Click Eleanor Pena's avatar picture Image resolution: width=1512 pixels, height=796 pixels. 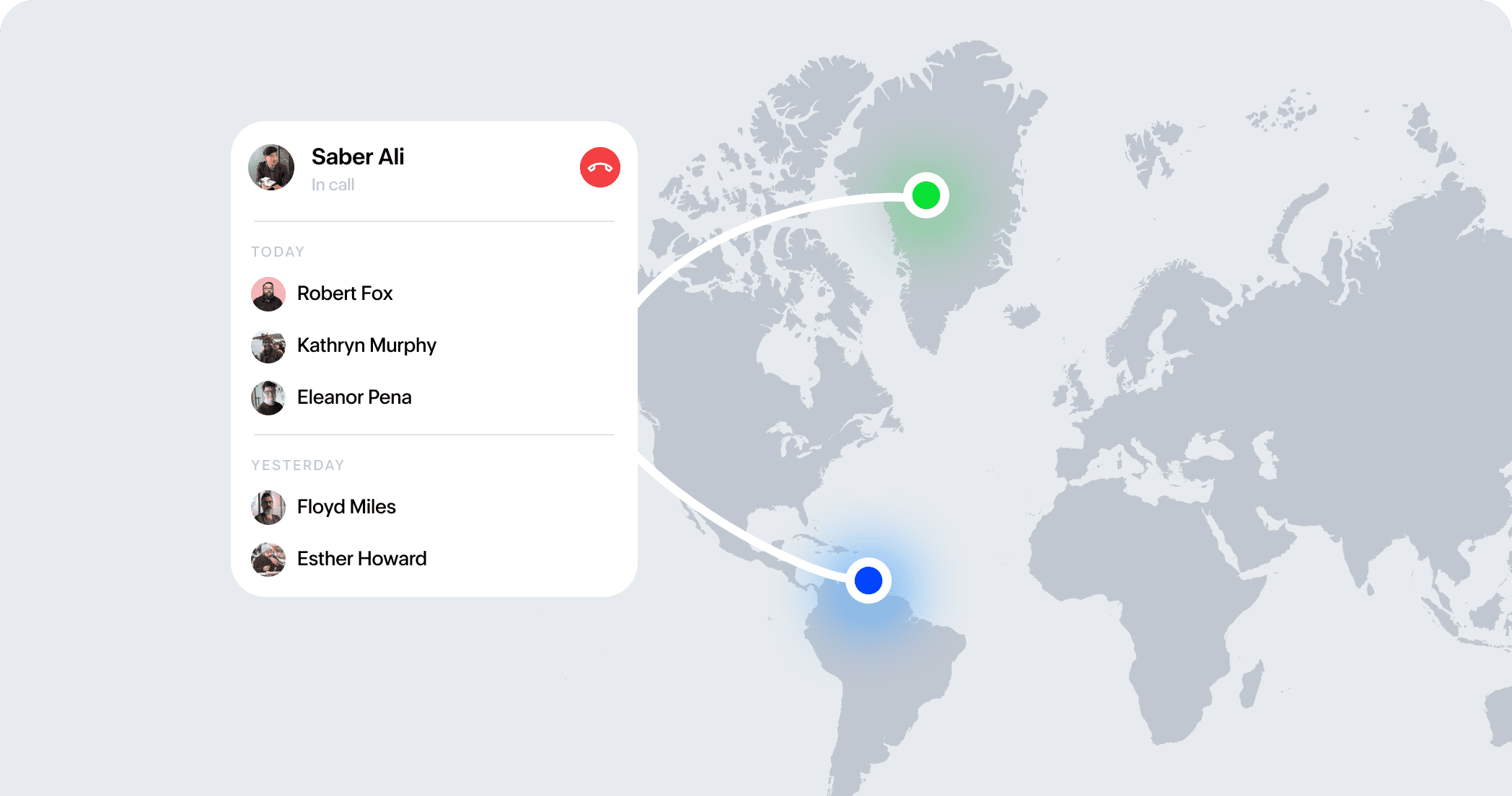point(268,398)
